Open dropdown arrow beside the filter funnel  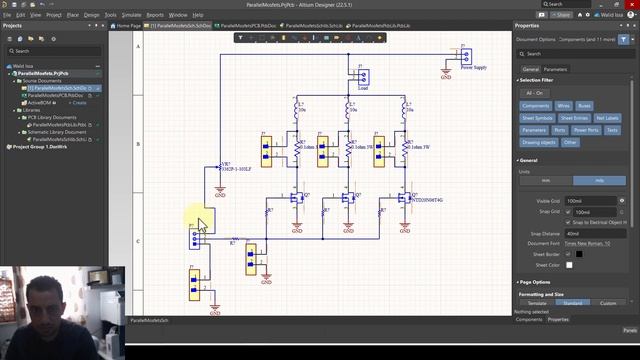[x=633, y=40]
